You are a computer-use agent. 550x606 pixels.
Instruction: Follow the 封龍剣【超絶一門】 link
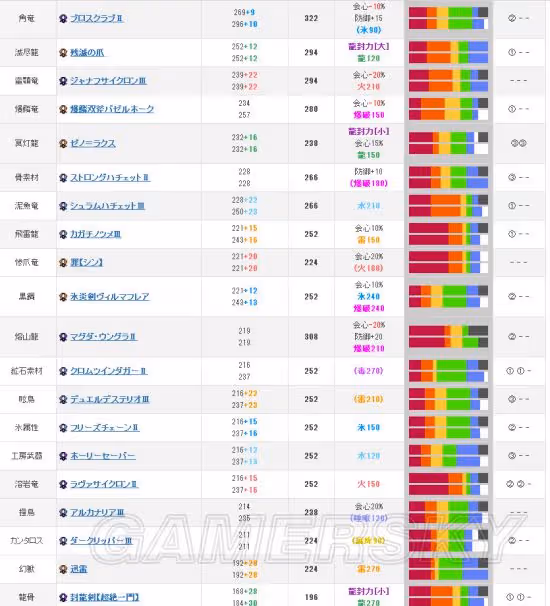(105, 597)
